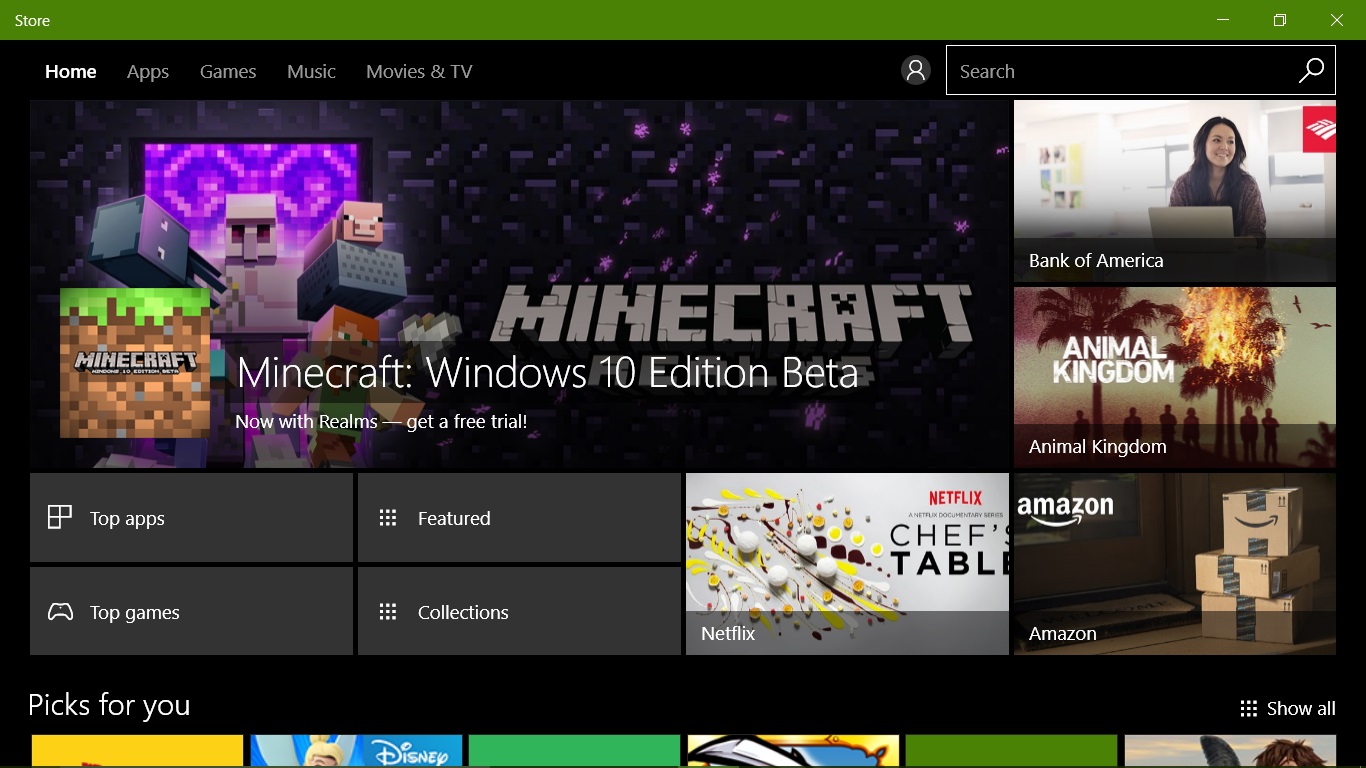Click the Store window title
1366x768 pixels.
click(32, 20)
